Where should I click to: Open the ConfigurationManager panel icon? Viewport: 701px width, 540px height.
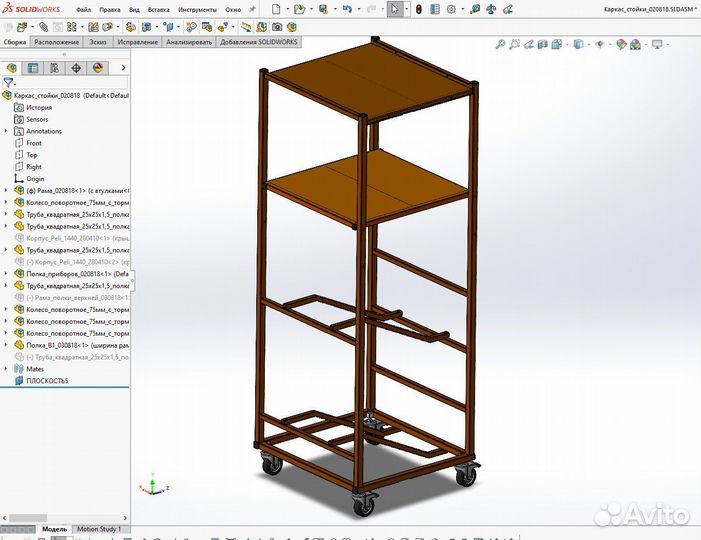pos(54,68)
